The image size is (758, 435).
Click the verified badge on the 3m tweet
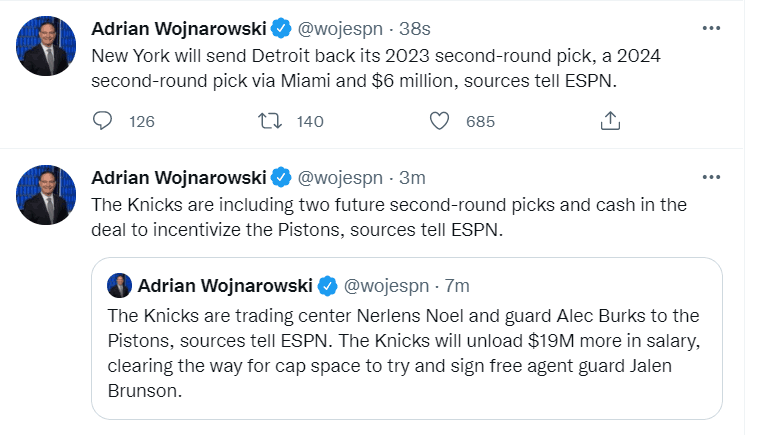point(281,177)
